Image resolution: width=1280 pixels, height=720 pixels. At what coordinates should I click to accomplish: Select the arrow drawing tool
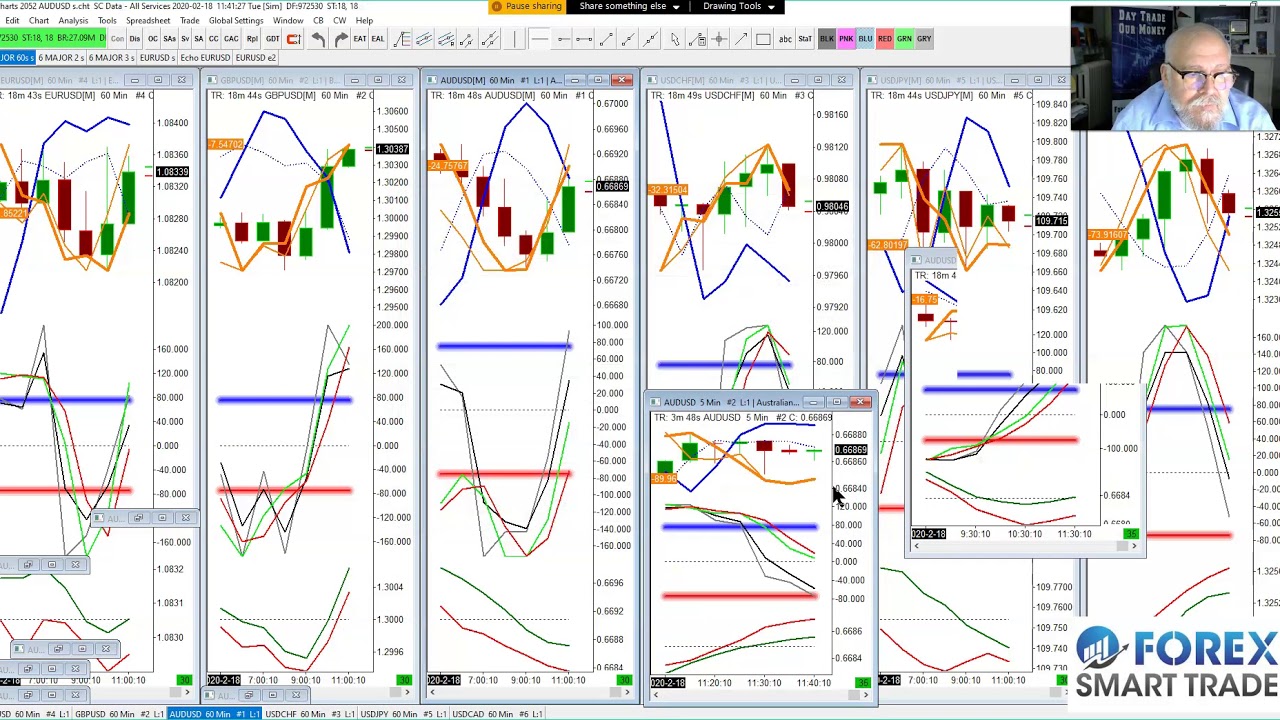pyautogui.click(x=741, y=39)
